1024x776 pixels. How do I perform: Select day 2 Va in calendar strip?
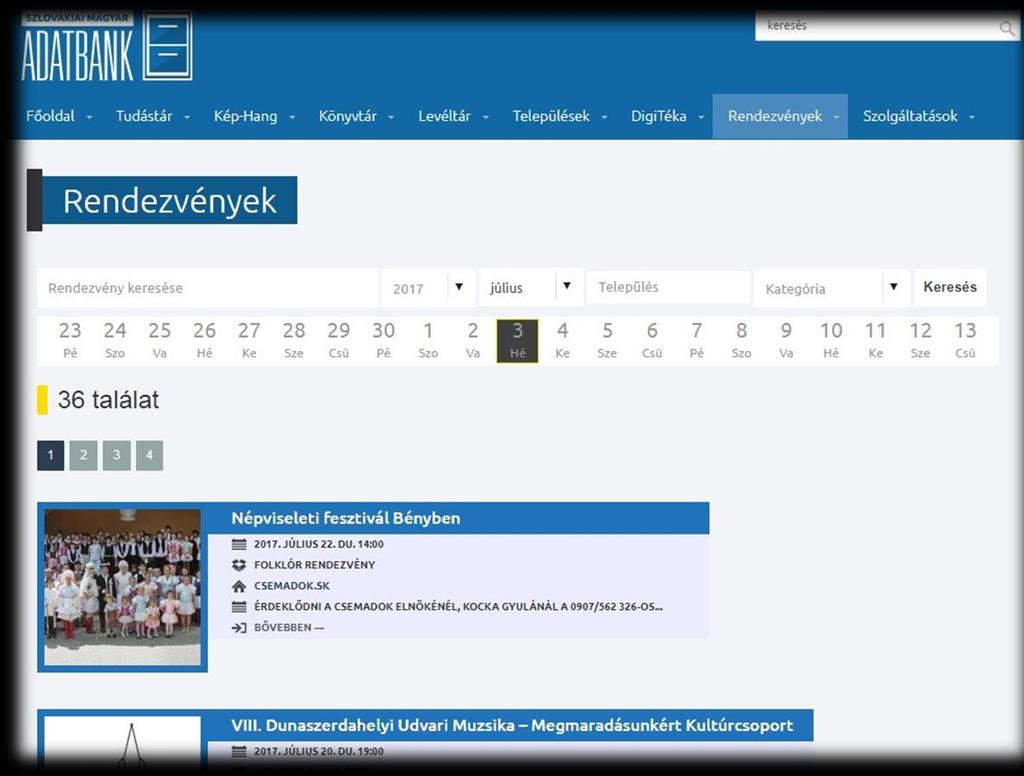pos(473,340)
